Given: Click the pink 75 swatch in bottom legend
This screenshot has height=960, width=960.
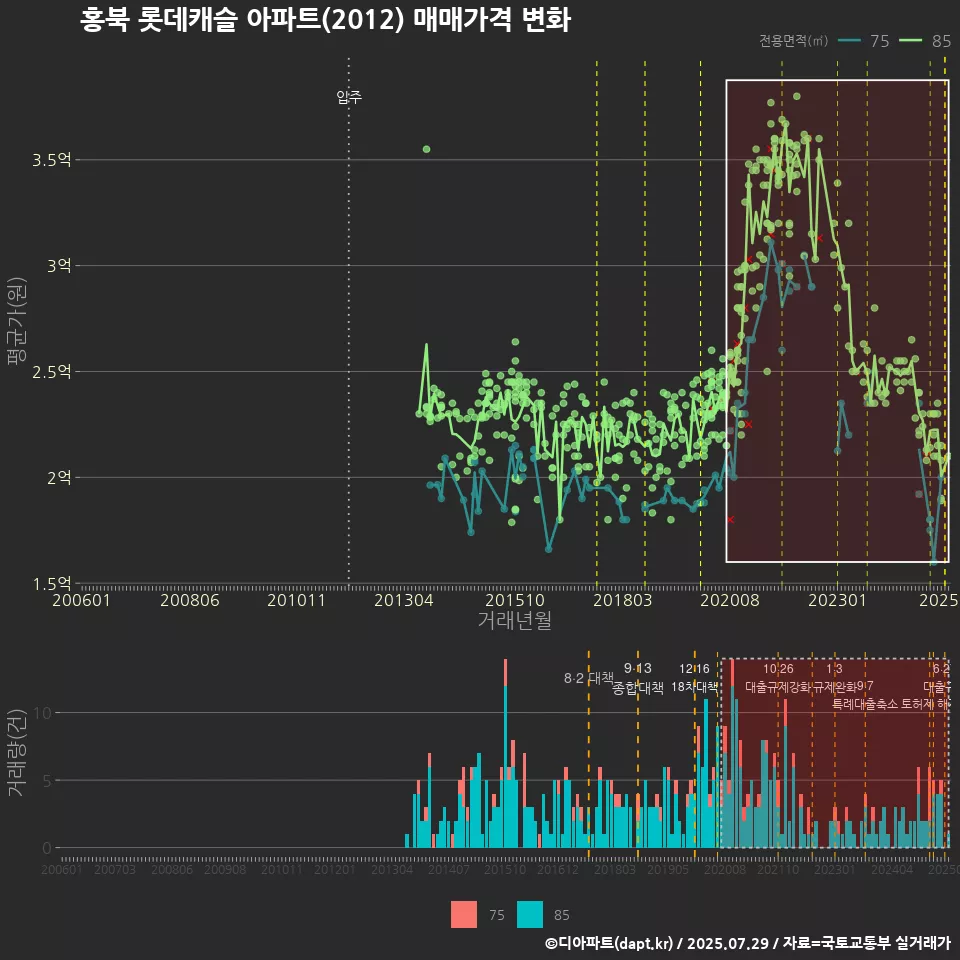Looking at the screenshot, I should point(463,915).
